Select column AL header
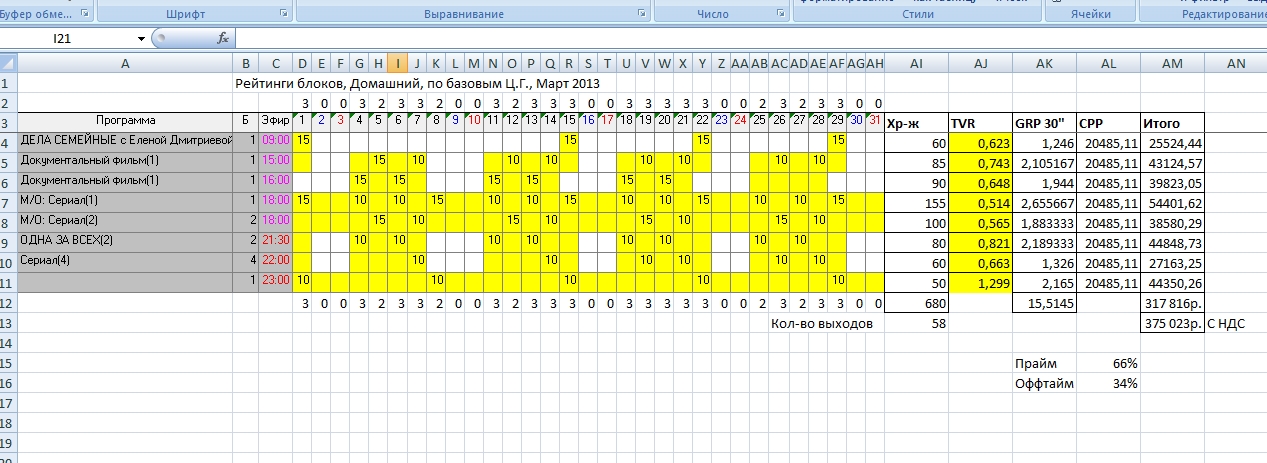Image resolution: width=1267 pixels, height=463 pixels. click(x=1108, y=64)
